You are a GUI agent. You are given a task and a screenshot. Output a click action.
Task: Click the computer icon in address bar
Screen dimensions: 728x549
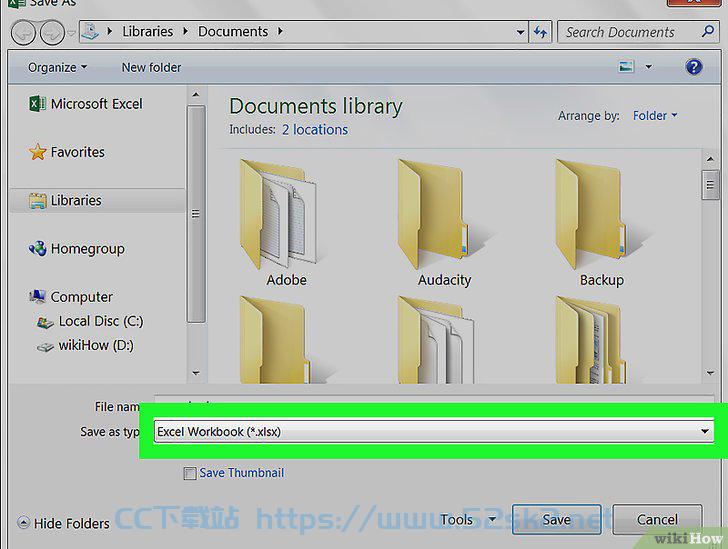pos(90,32)
